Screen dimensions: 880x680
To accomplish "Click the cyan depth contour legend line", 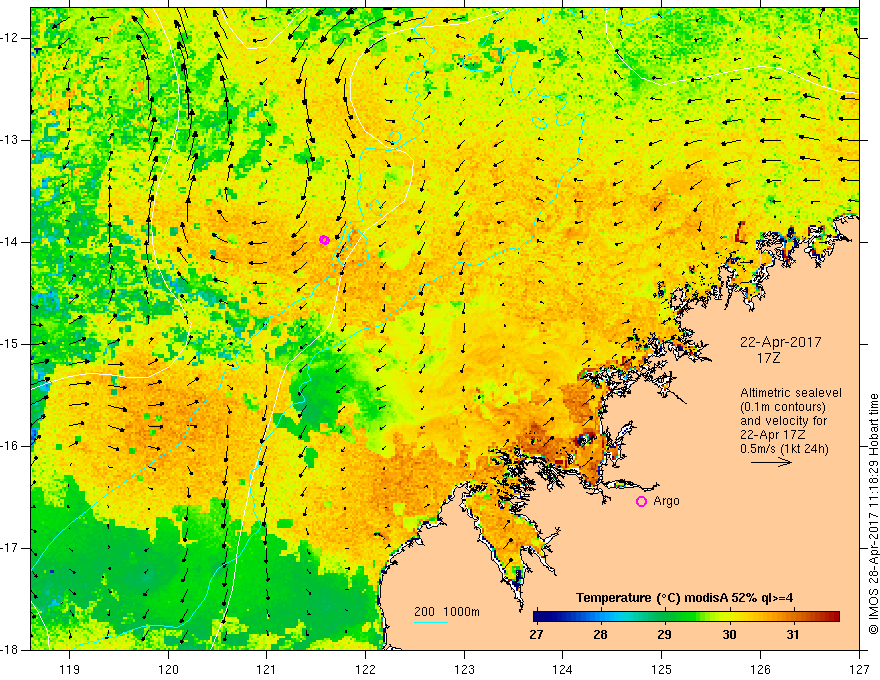I will click(x=431, y=622).
